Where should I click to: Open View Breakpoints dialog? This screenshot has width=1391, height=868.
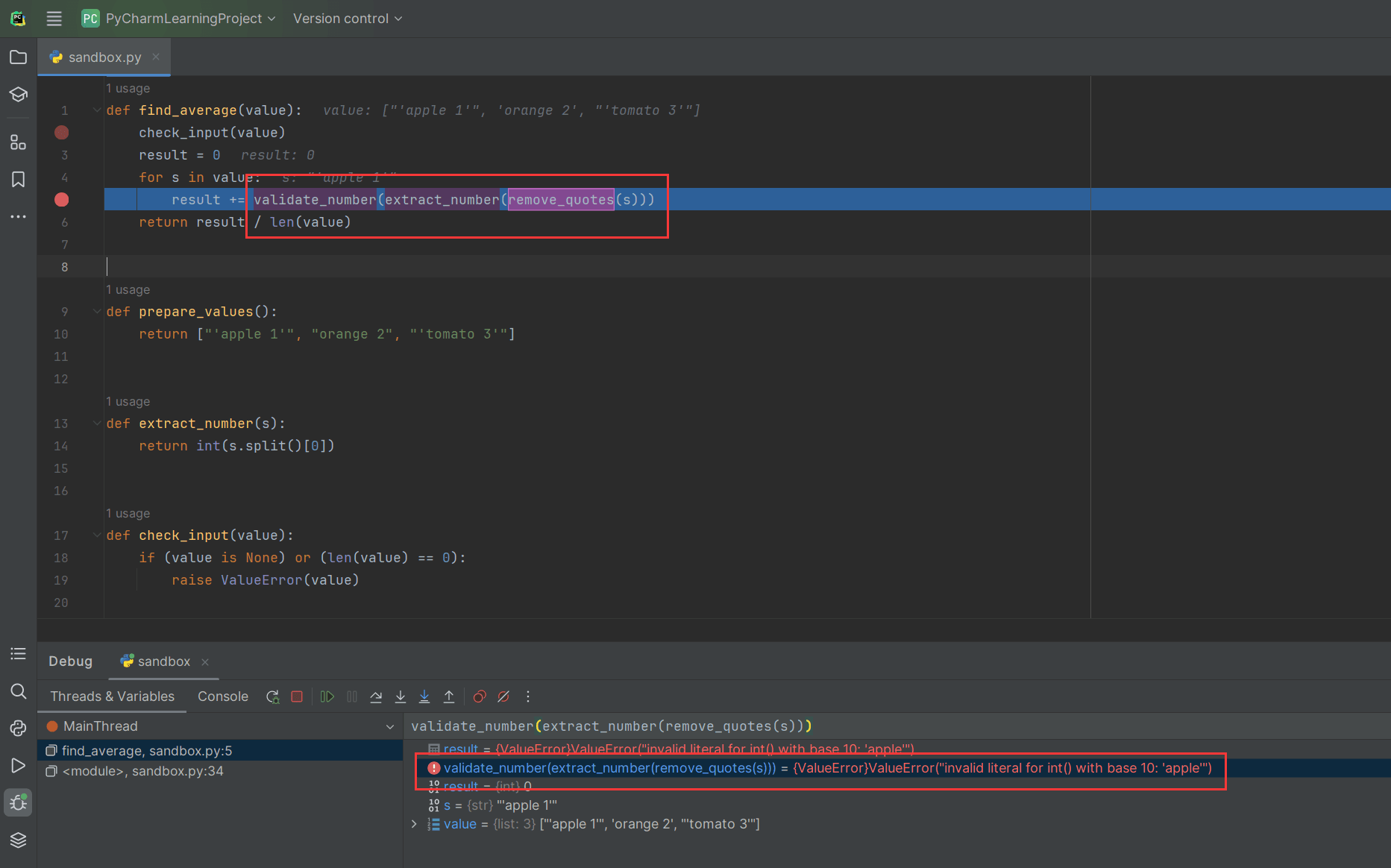[480, 696]
